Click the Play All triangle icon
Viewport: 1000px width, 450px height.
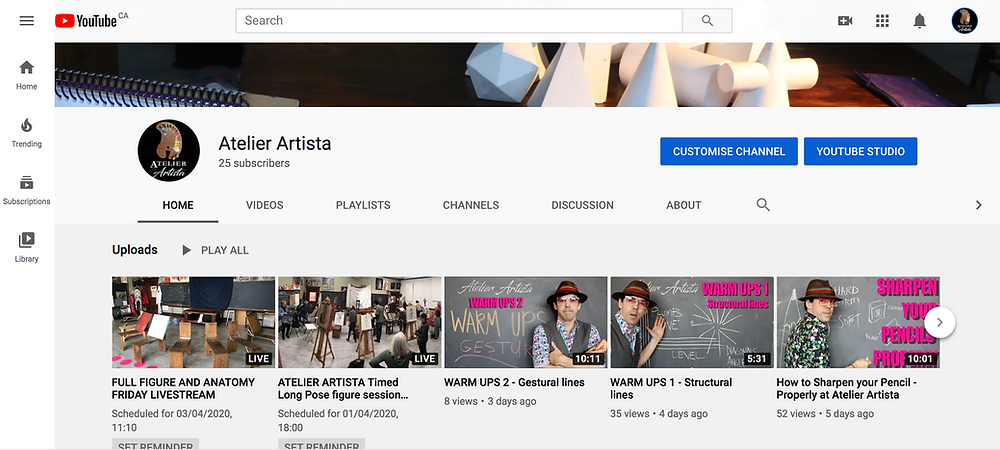click(x=186, y=250)
